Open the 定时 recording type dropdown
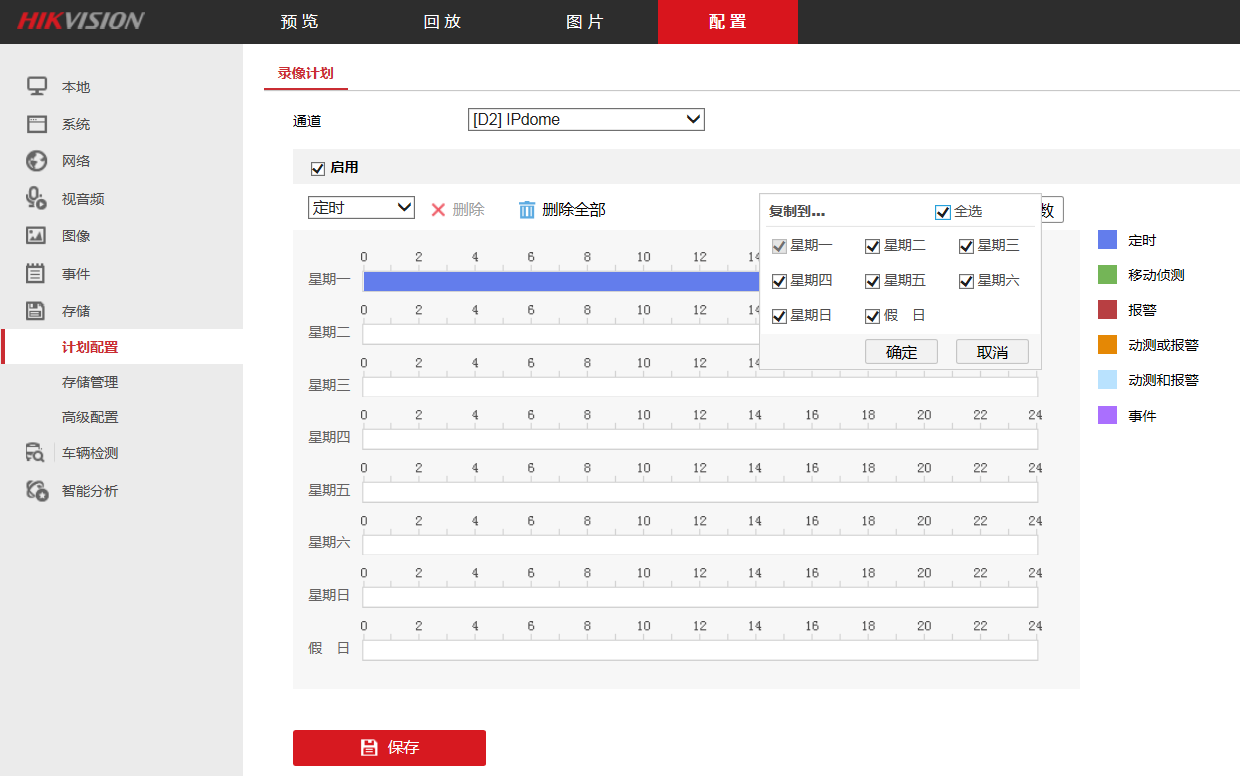 (361, 207)
